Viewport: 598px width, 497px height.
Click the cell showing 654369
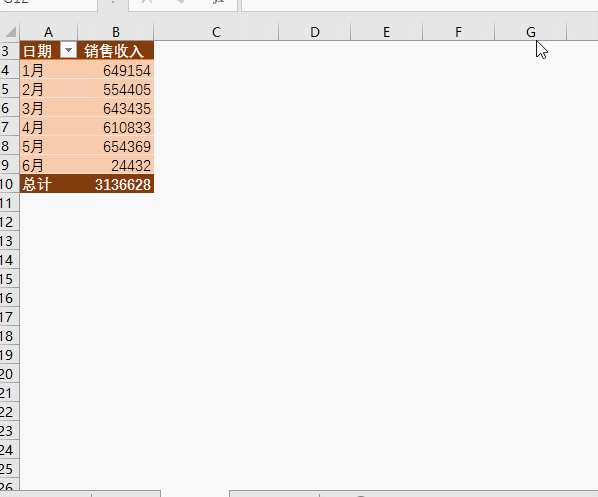116,146
